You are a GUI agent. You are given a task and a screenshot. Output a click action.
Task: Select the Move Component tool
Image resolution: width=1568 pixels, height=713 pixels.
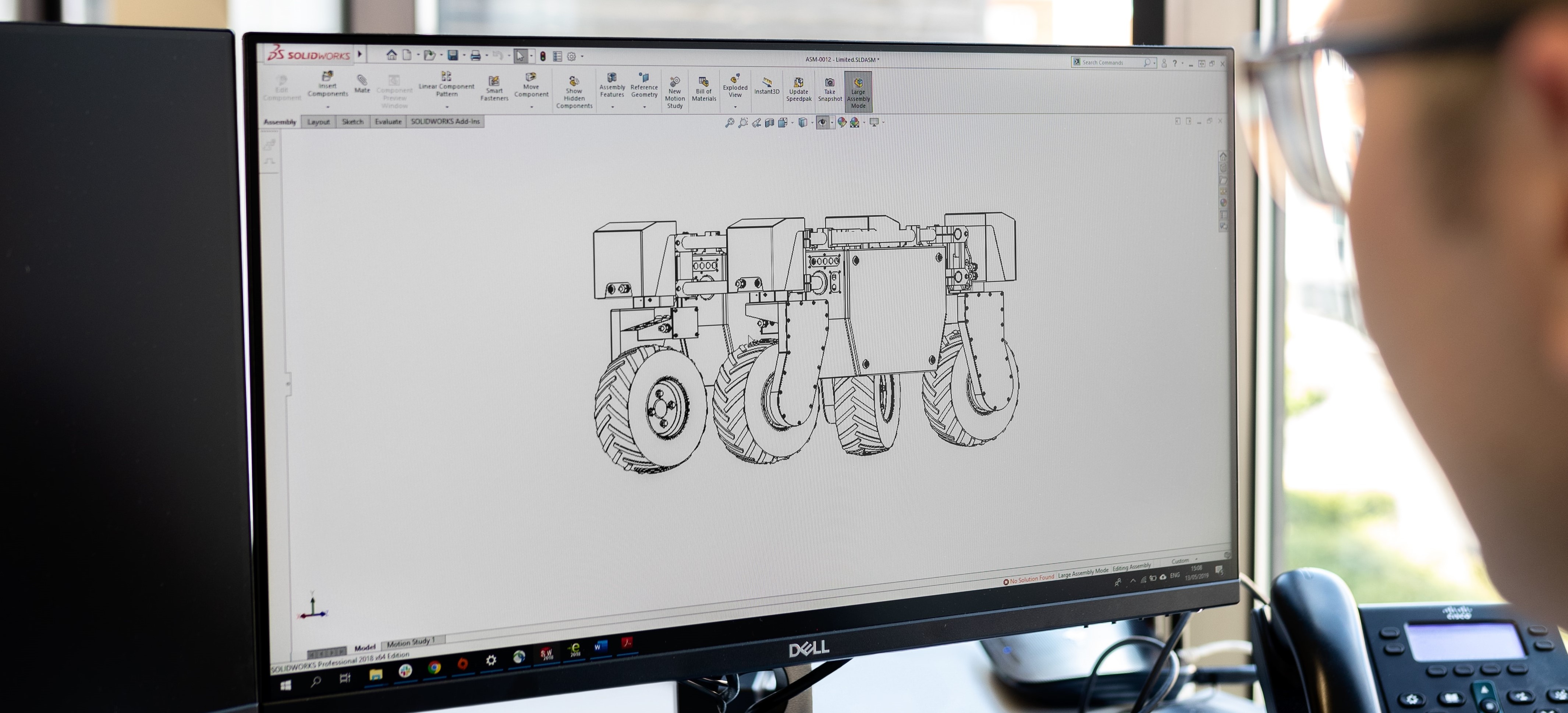point(531,85)
